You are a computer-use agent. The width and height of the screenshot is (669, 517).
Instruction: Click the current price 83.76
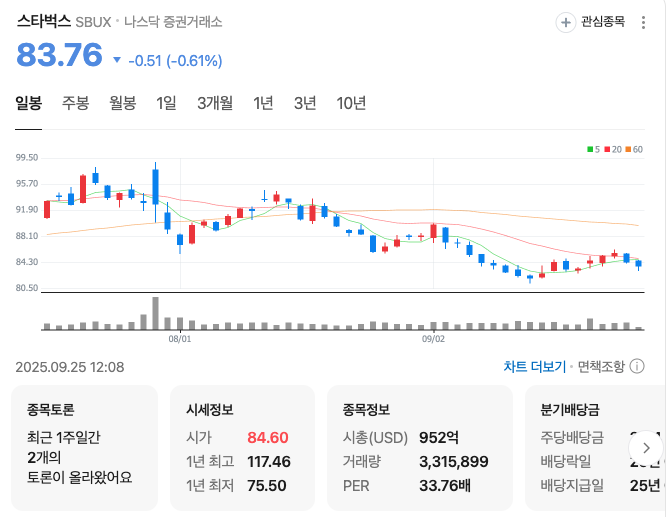(59, 55)
